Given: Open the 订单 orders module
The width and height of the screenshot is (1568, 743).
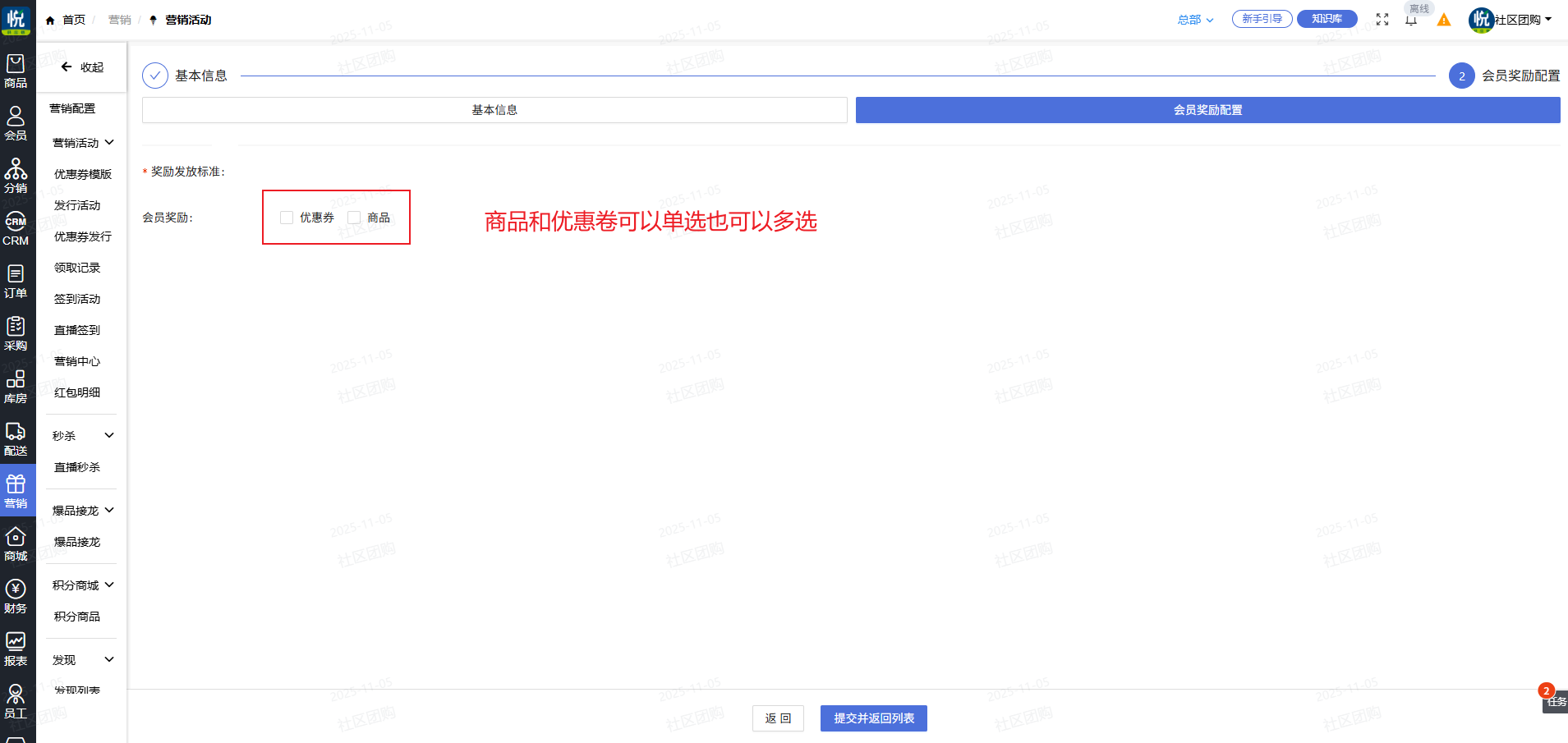Looking at the screenshot, I should point(16,282).
